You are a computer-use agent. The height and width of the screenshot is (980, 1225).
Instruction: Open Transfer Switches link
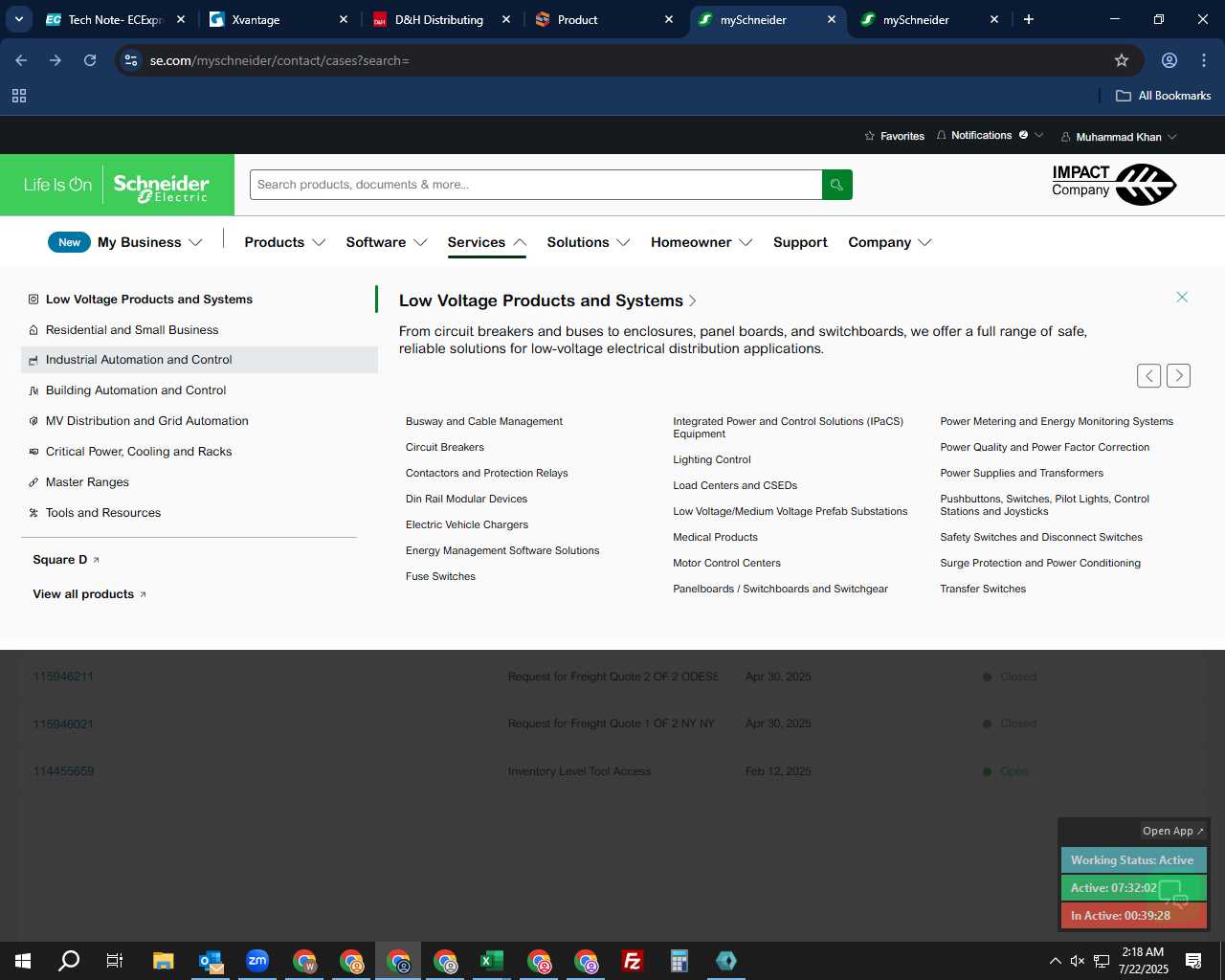[x=983, y=589]
